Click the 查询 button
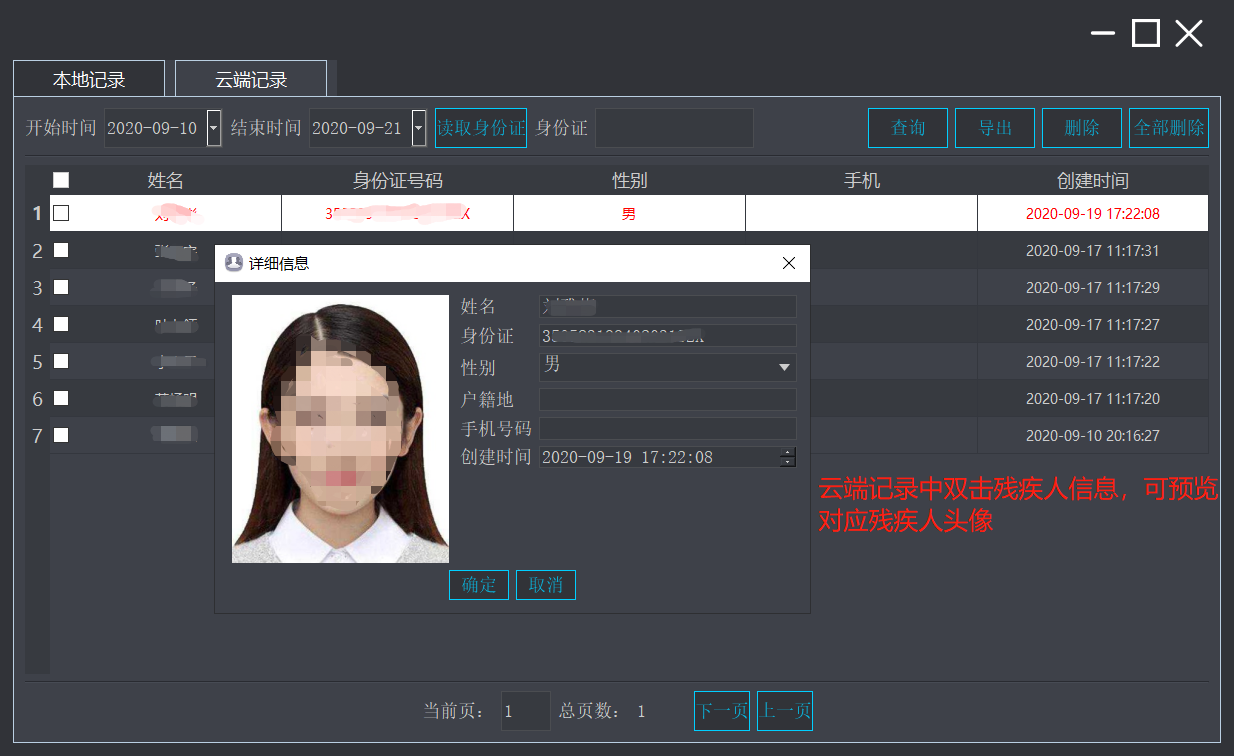The image size is (1234, 756). [908, 128]
